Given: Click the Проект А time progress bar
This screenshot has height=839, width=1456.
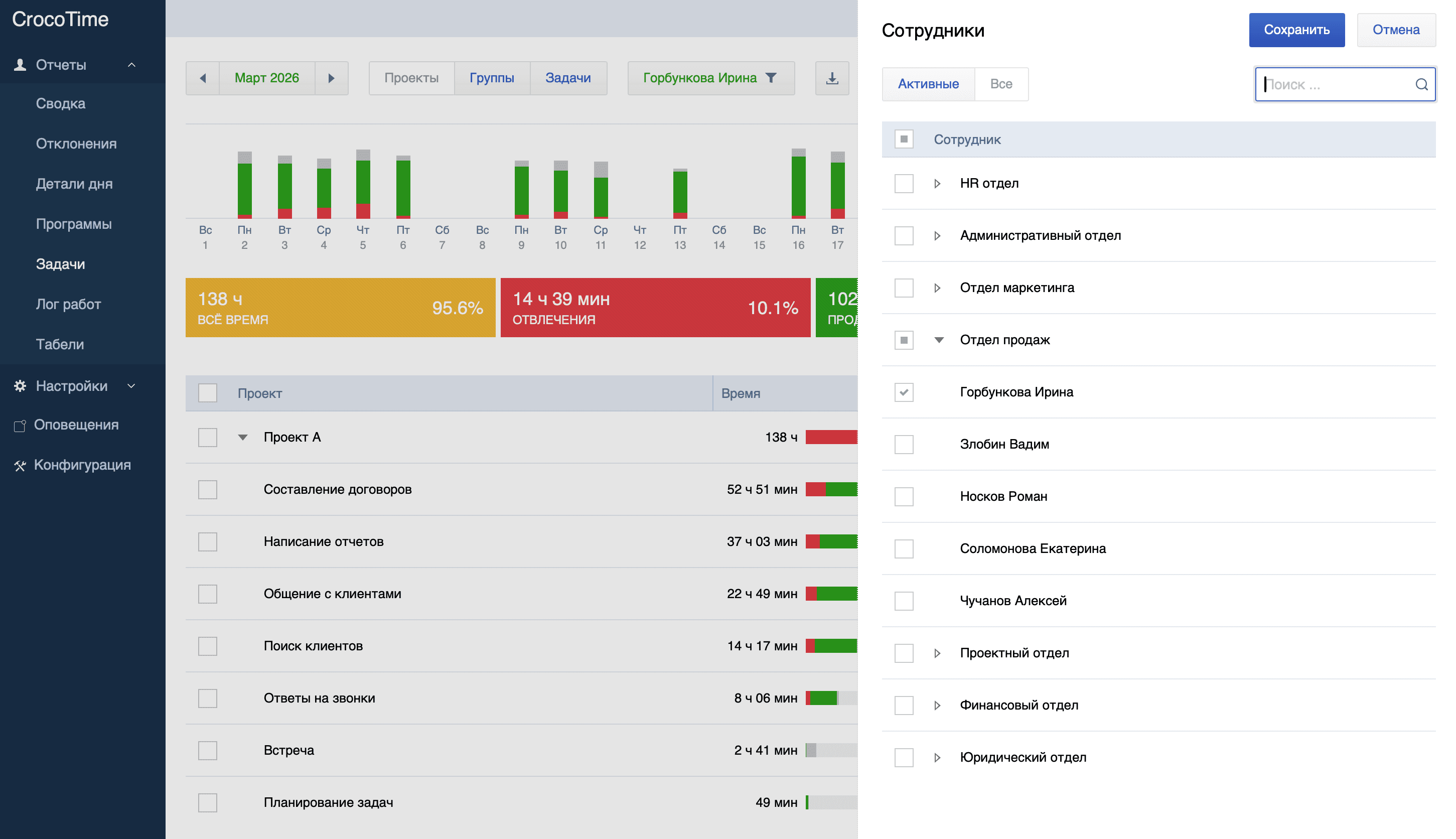Looking at the screenshot, I should click(831, 438).
